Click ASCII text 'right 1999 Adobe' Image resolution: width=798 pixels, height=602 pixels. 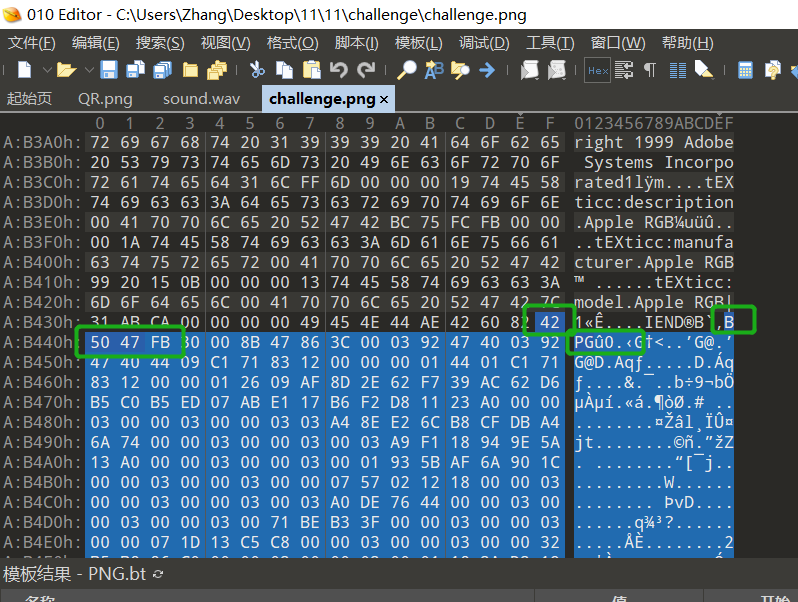(654, 142)
